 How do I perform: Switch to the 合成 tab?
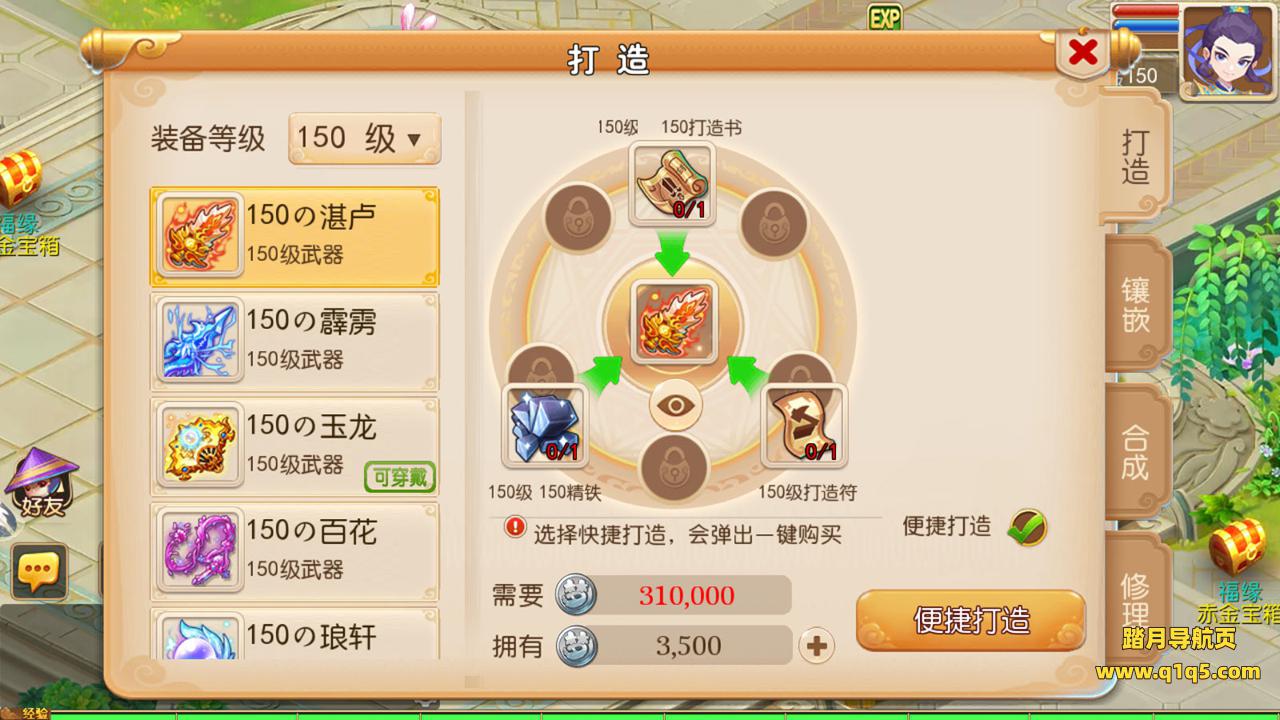pyautogui.click(x=1136, y=452)
